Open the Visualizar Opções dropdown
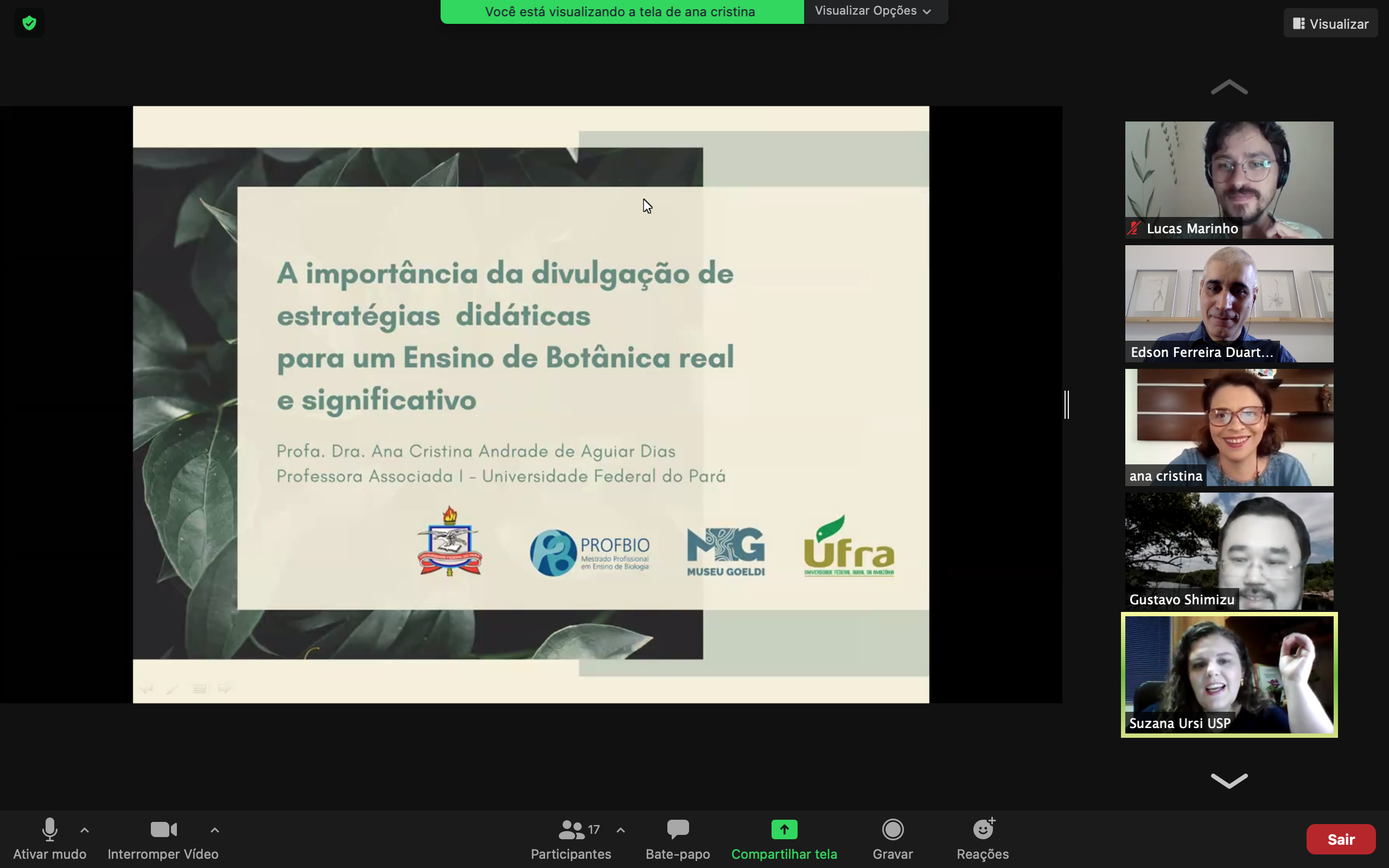This screenshot has height=868, width=1389. (x=874, y=11)
